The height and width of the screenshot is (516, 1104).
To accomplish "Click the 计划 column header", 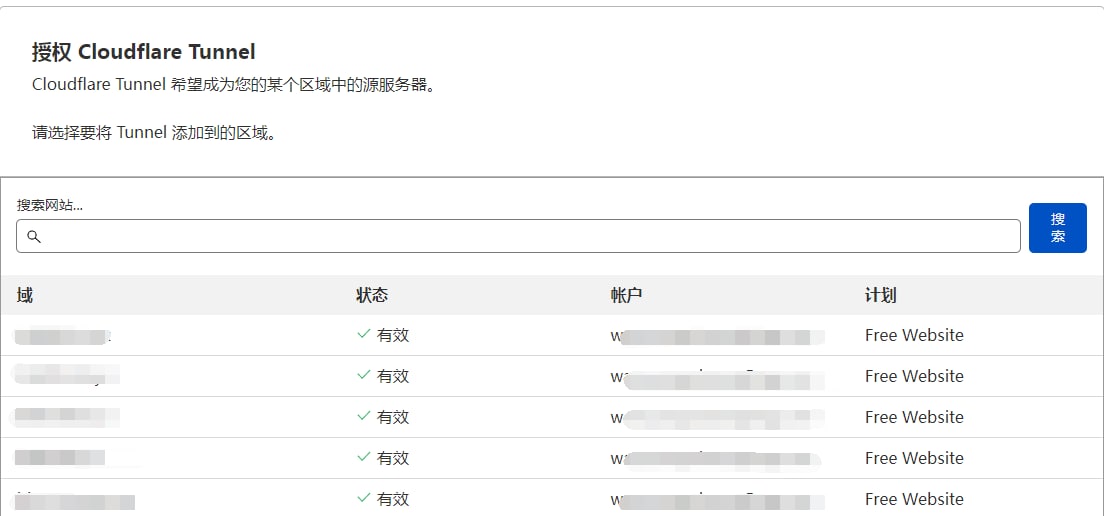I will [x=880, y=295].
